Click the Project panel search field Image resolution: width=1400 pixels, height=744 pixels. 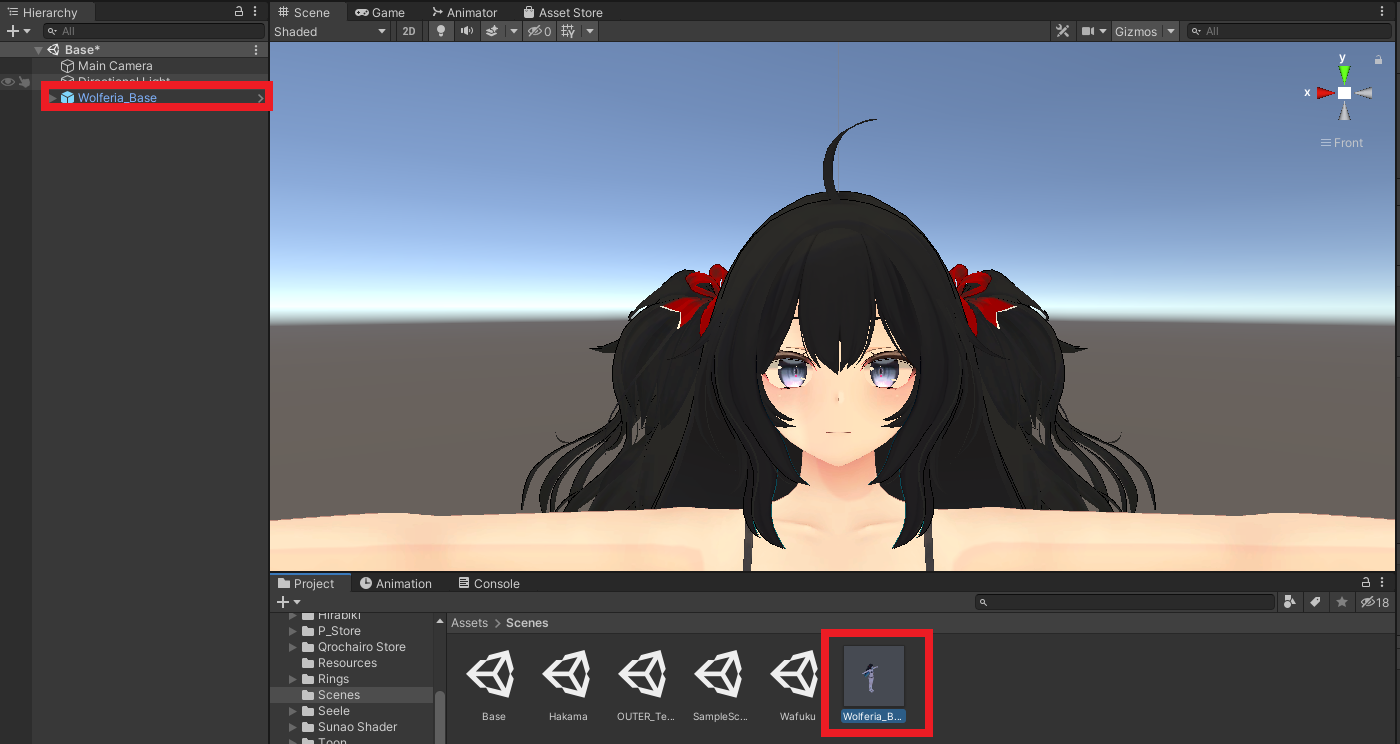[x=1125, y=602]
